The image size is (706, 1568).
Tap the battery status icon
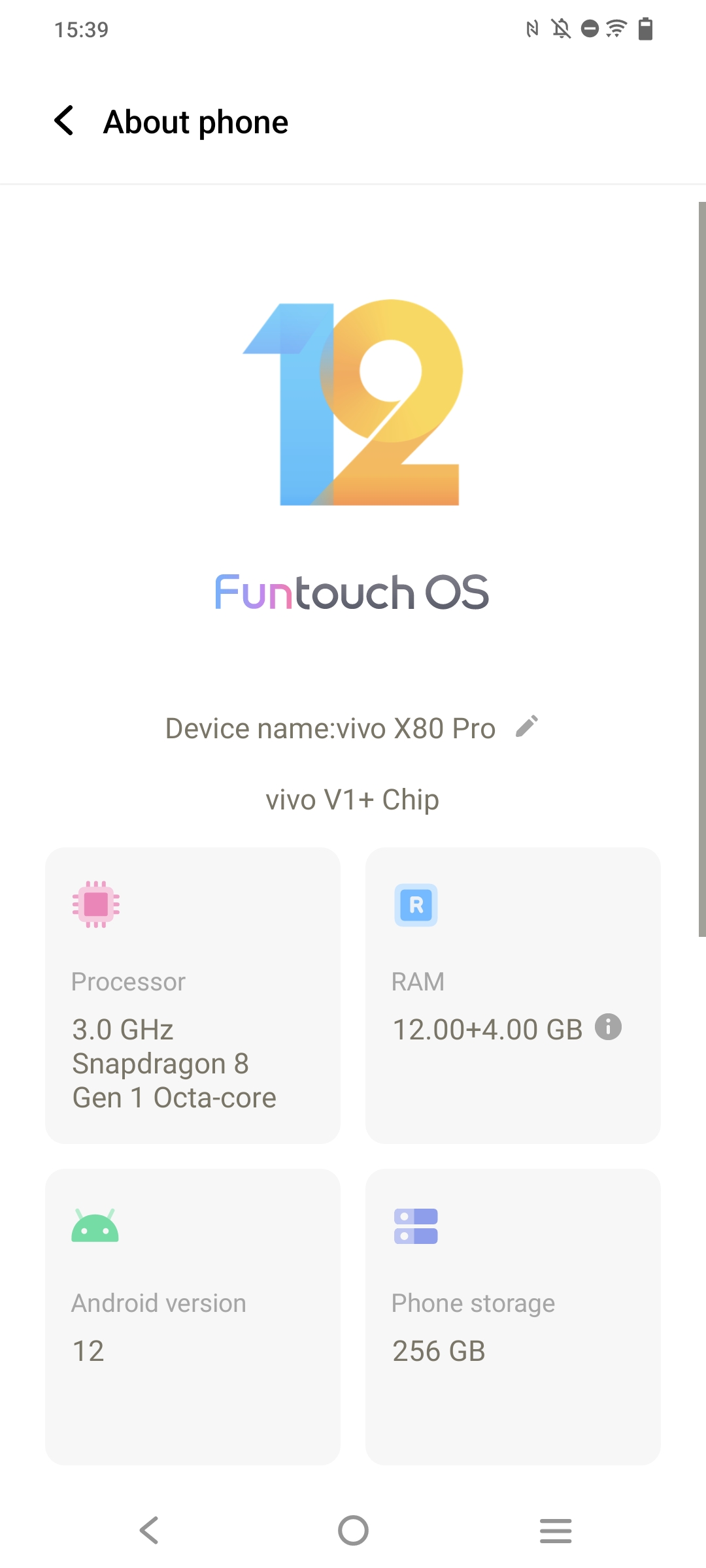(646, 29)
